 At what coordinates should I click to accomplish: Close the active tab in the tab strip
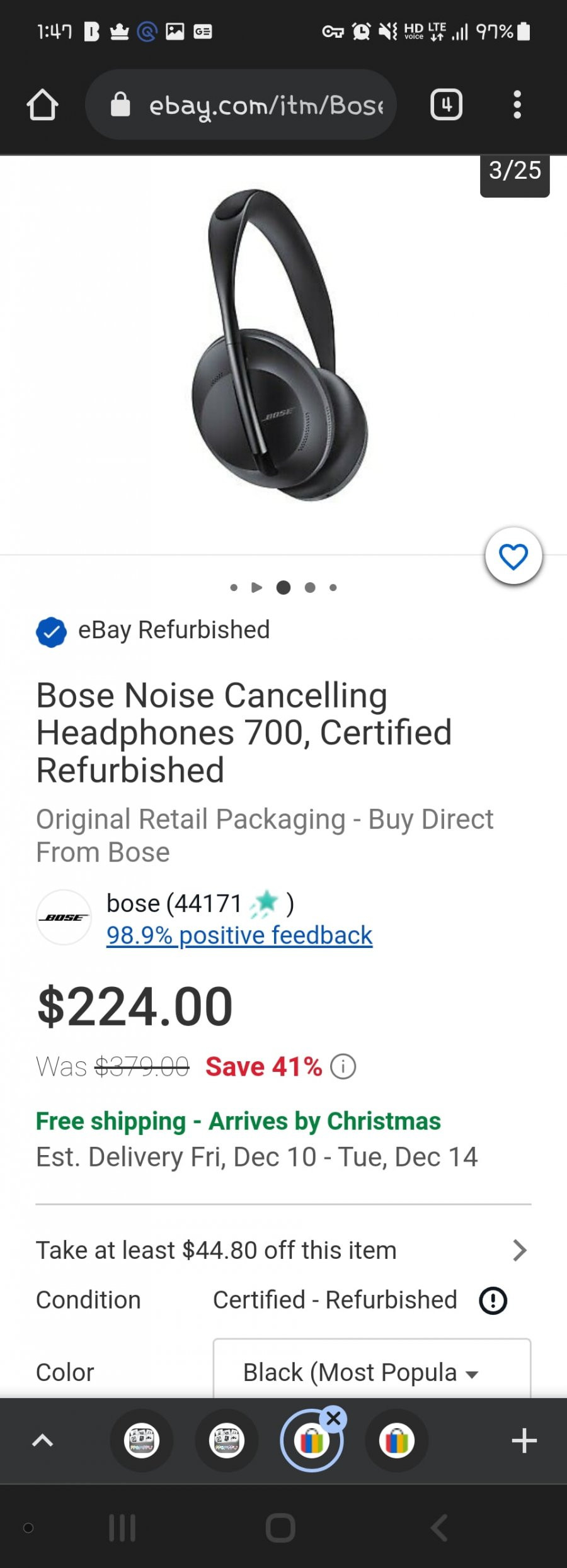click(334, 1418)
